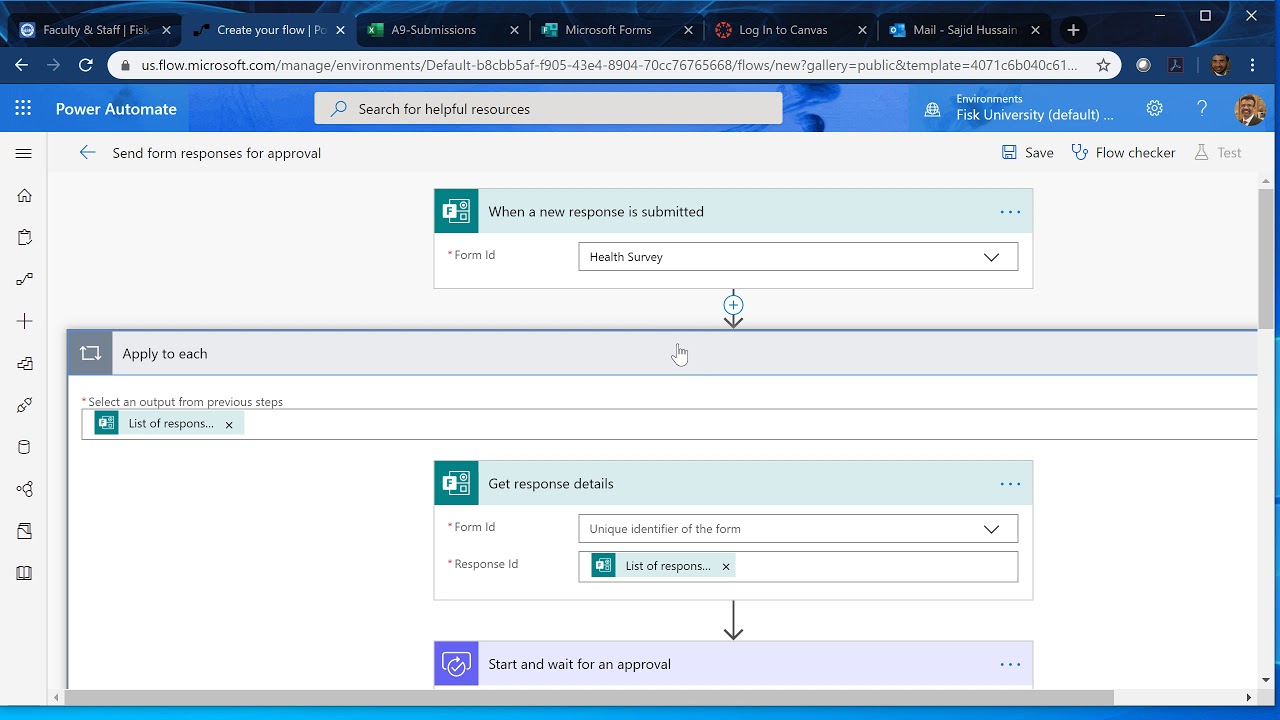This screenshot has height=720, width=1280.
Task: Open Action items clipboard icon in sidebar
Action: point(24,237)
